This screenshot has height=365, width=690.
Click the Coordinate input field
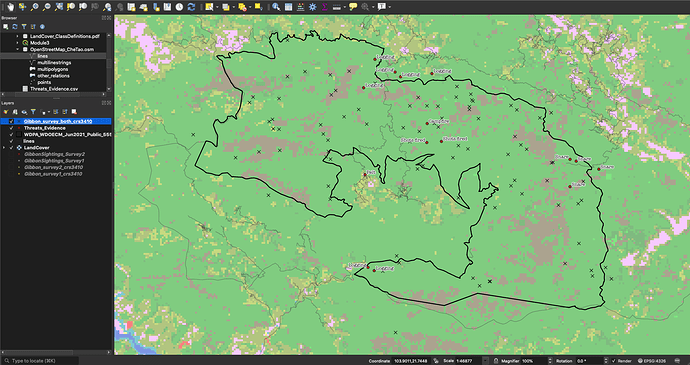412,361
